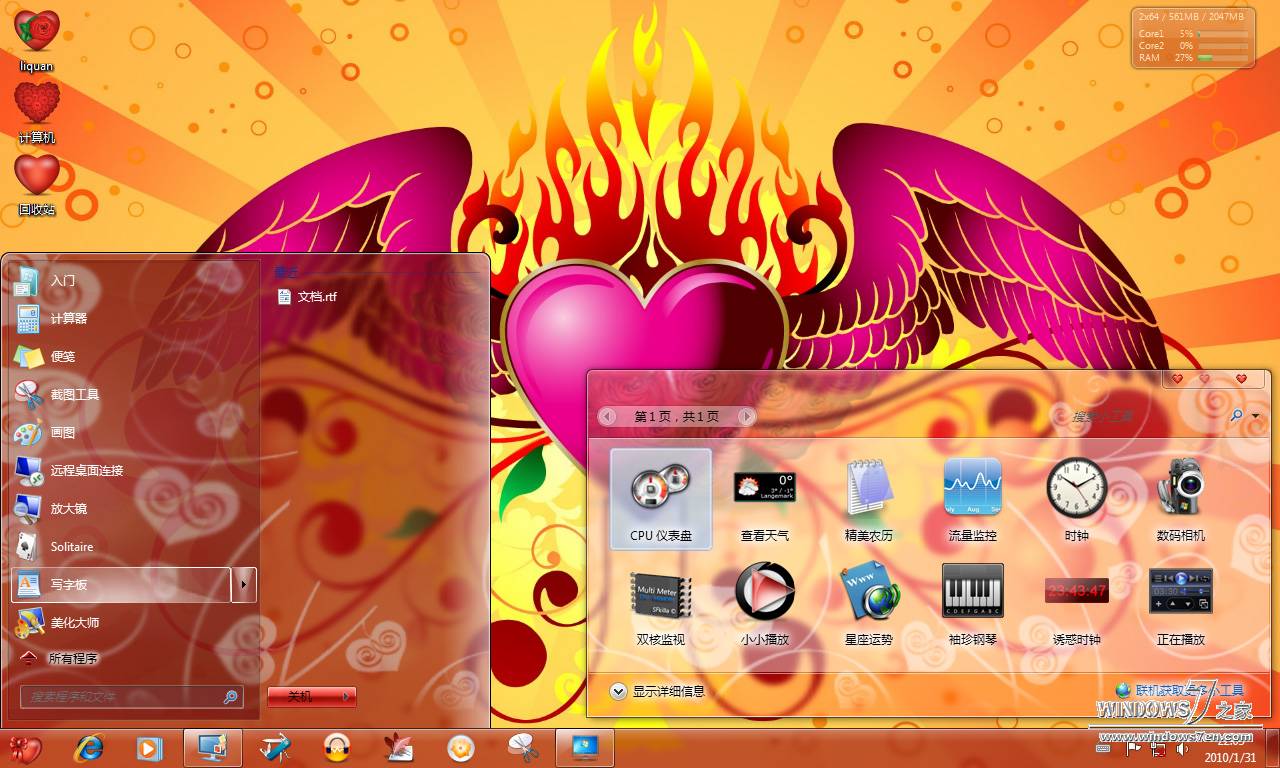Open the Action Center flag icon
Viewport: 1280px width, 768px height.
1134,748
